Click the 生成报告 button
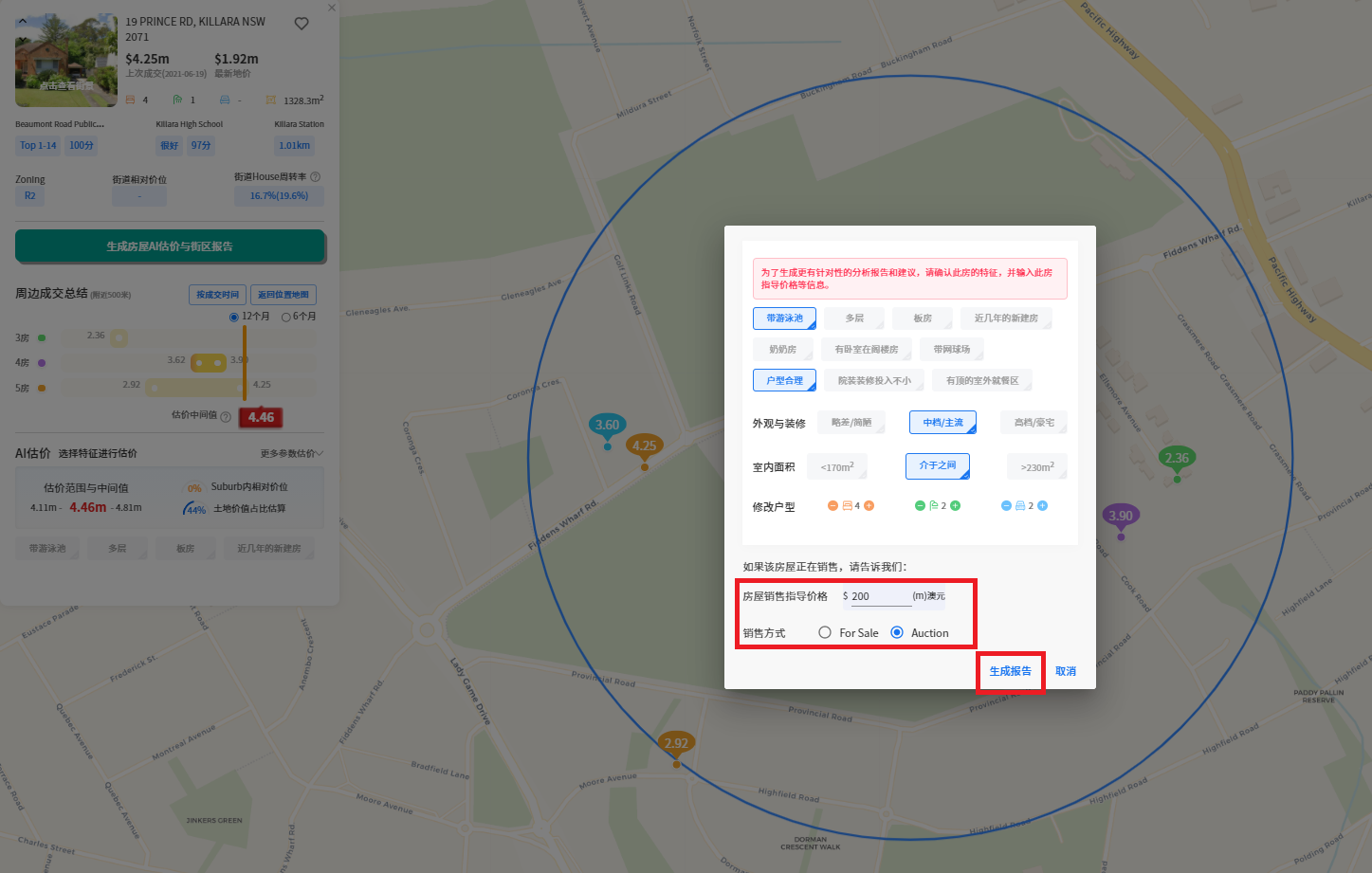The height and width of the screenshot is (873, 1372). pos(1011,671)
